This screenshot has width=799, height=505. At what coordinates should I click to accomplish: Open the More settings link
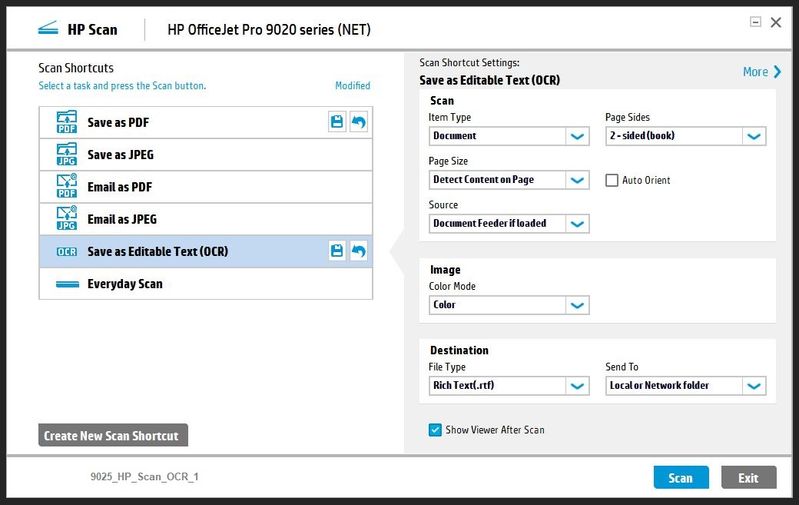tap(762, 72)
